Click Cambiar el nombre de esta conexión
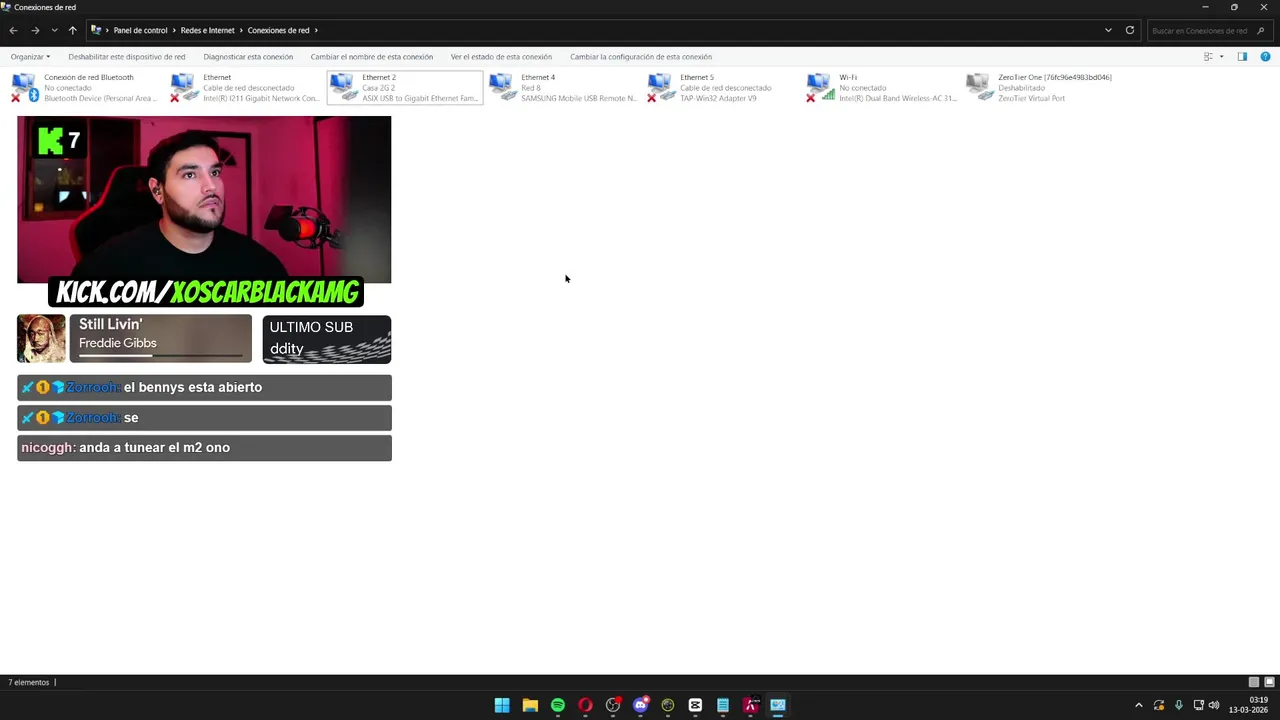1280x720 pixels. point(372,57)
